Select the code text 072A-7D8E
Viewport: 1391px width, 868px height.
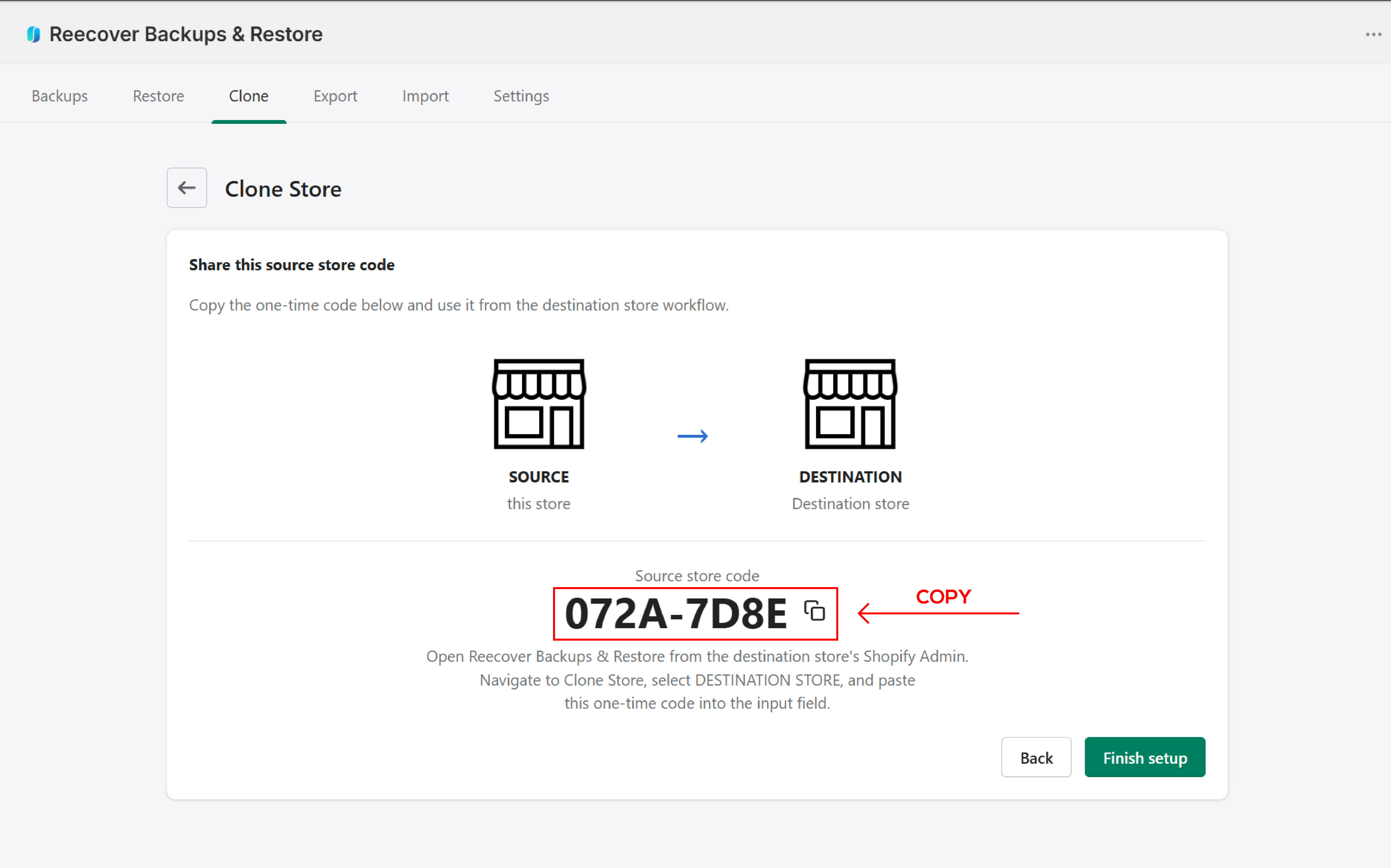[675, 614]
